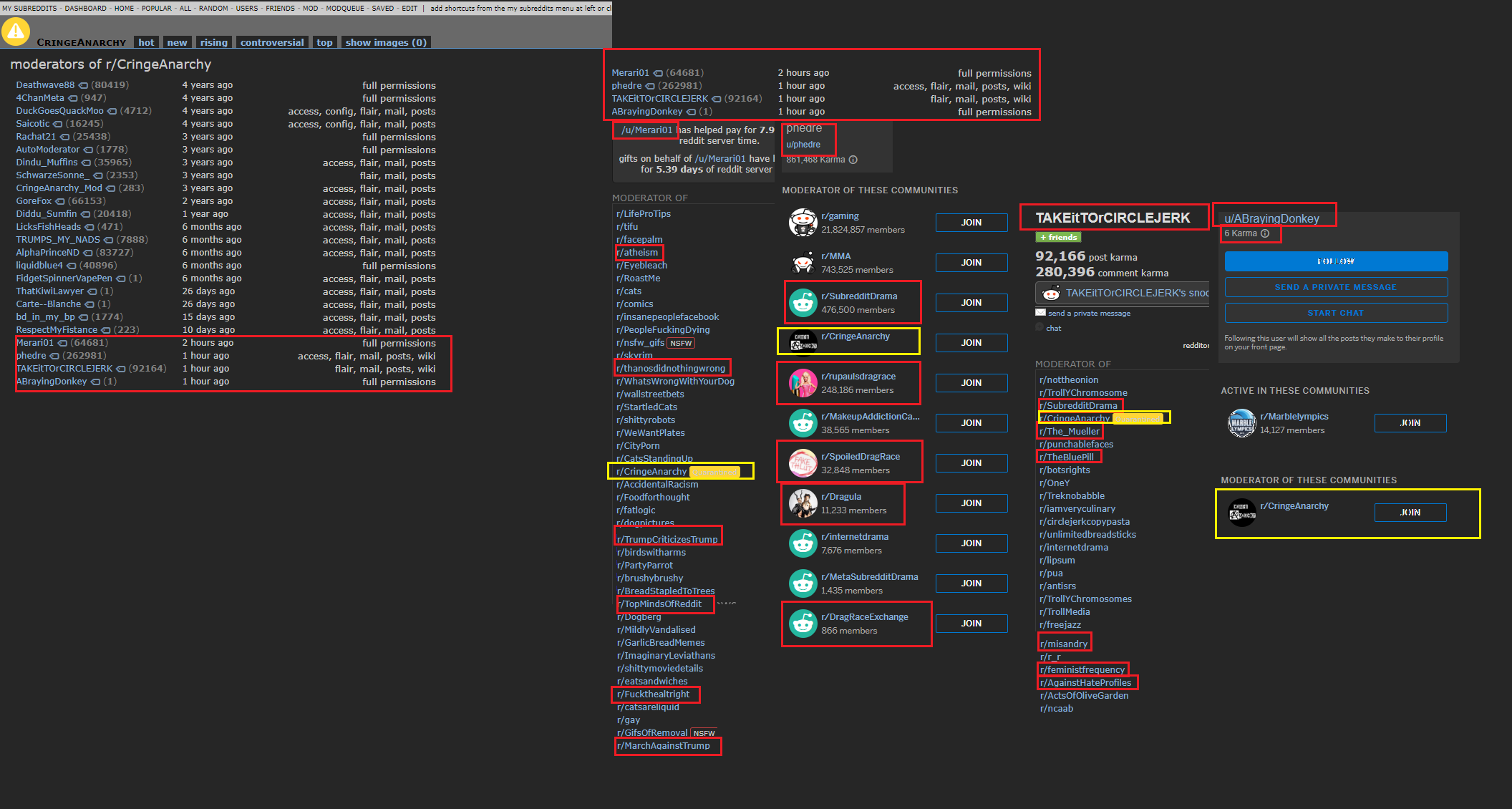Click the r/MakeupAddictionCa... community avatar
The height and width of the screenshot is (809, 1512).
(x=803, y=423)
